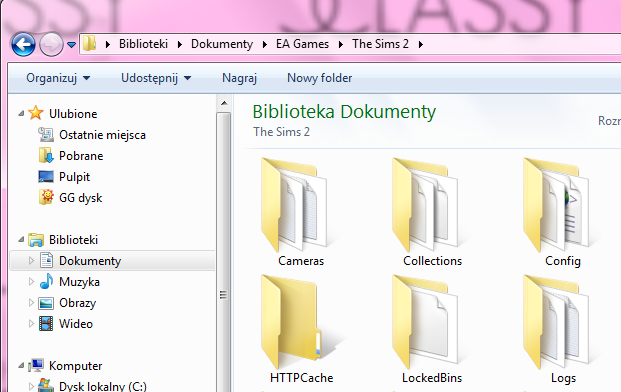Viewport: 621px width, 392px height.
Task: Open Ostatnie miejsca icon in favorites
Action: click(x=46, y=135)
